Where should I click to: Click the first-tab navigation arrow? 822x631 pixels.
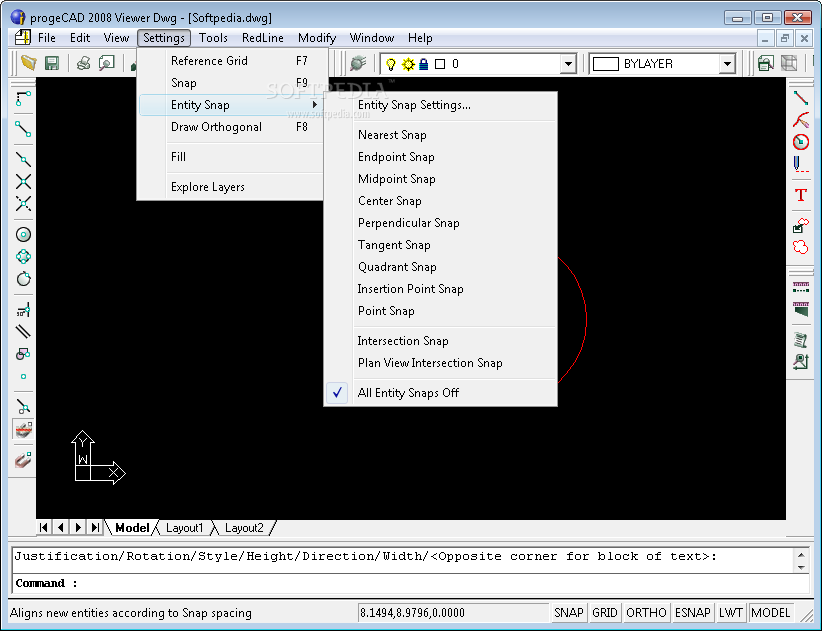[x=44, y=527]
